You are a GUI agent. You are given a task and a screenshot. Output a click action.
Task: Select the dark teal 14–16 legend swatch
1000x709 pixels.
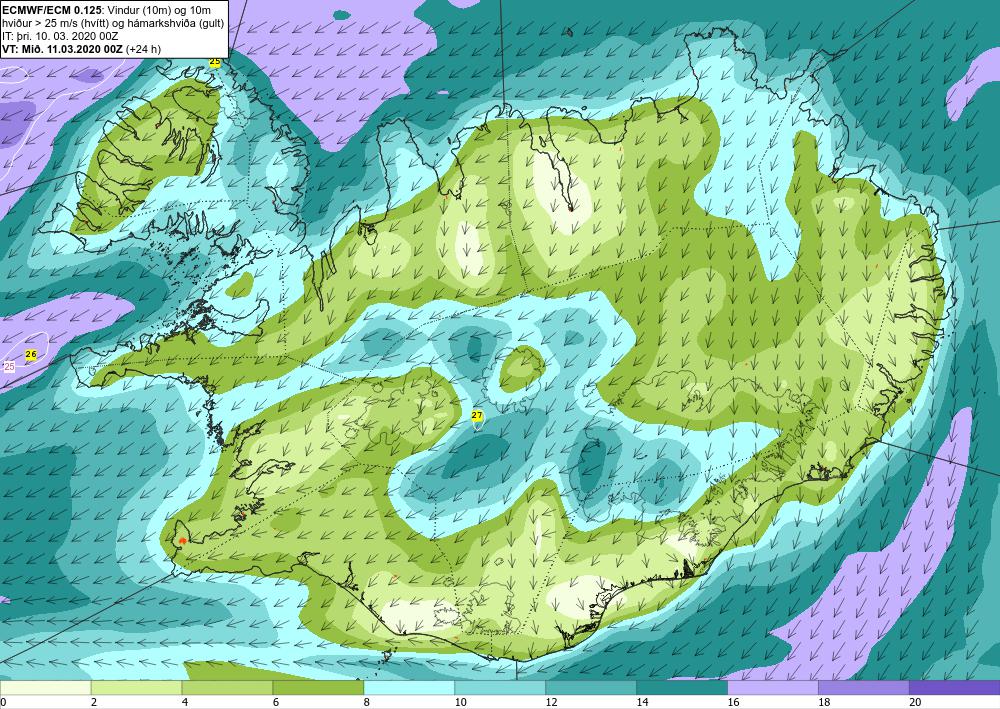682,687
